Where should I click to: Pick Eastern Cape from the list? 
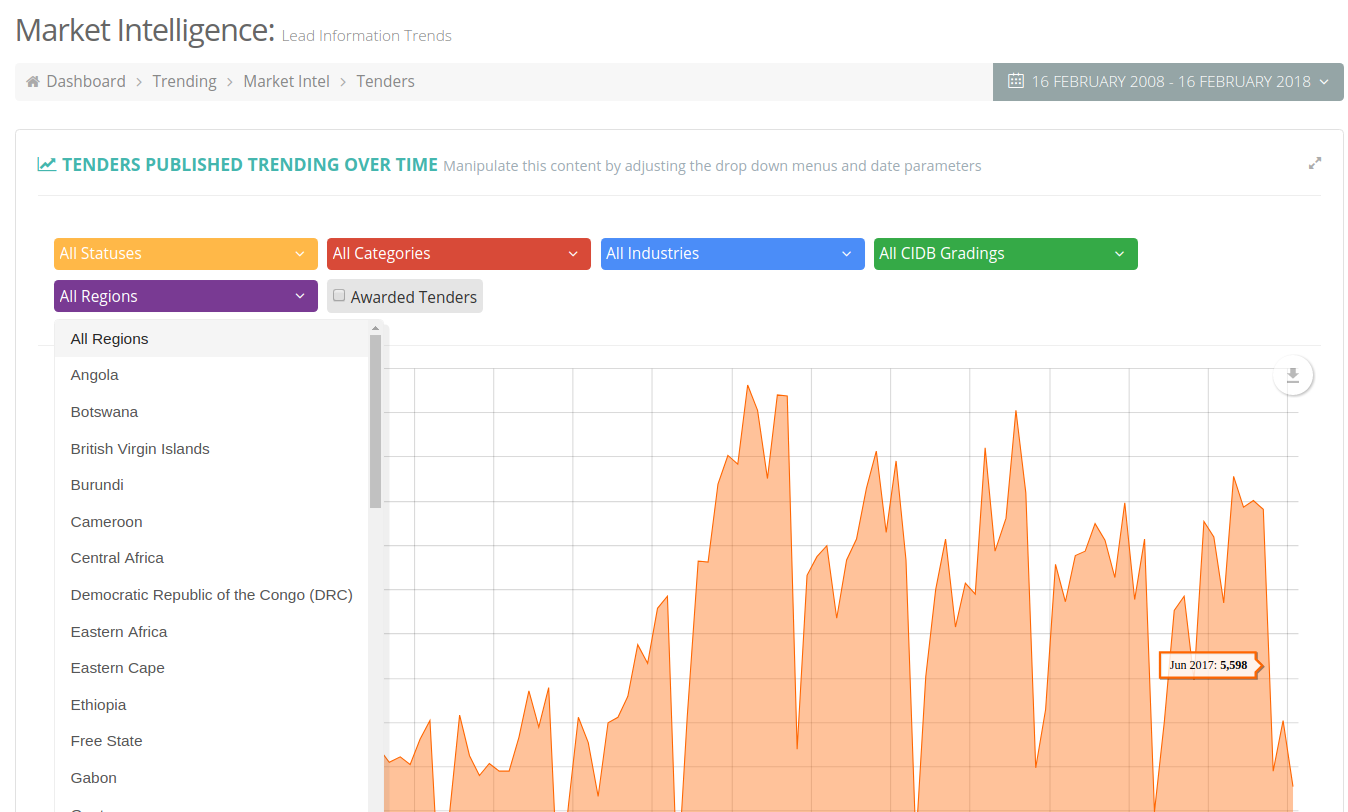pyautogui.click(x=212, y=668)
